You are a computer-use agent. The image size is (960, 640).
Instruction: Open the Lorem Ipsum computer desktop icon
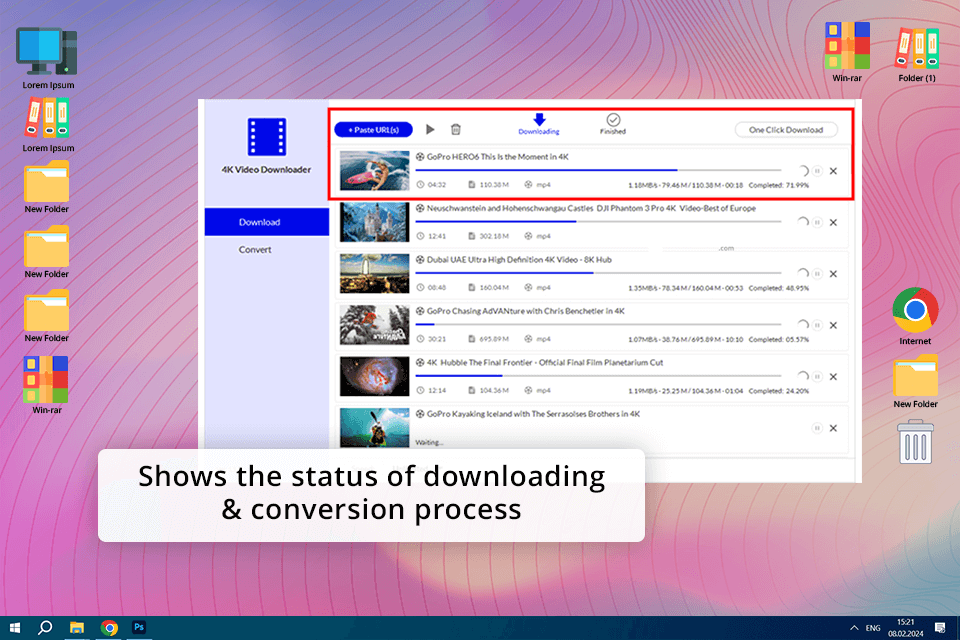coord(47,58)
